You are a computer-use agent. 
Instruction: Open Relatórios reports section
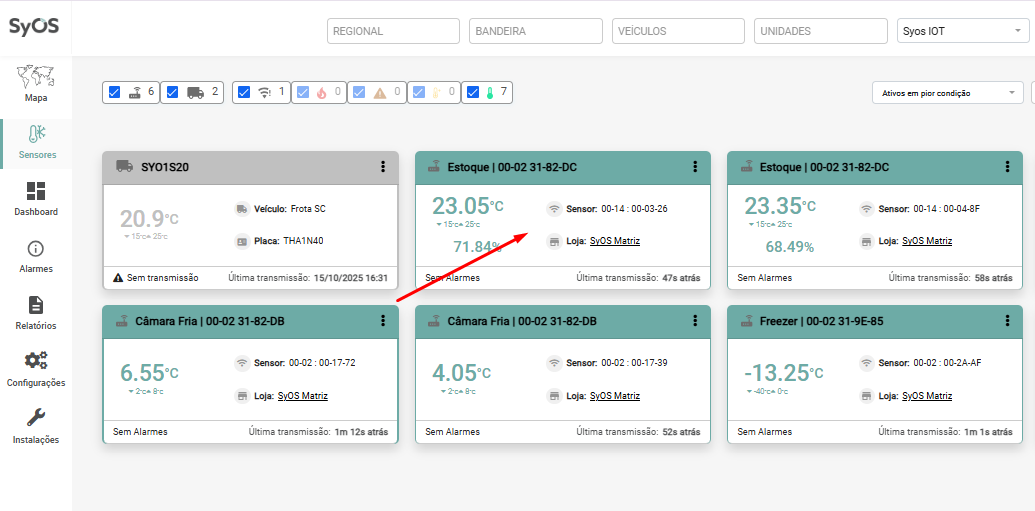click(35, 312)
